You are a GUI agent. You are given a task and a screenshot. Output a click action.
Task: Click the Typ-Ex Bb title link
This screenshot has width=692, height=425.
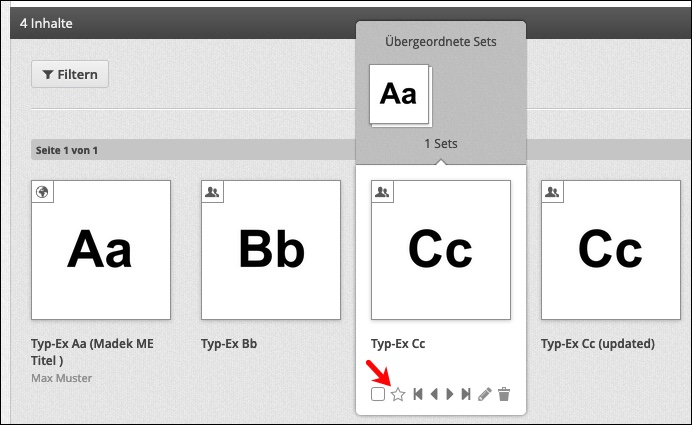tap(229, 343)
